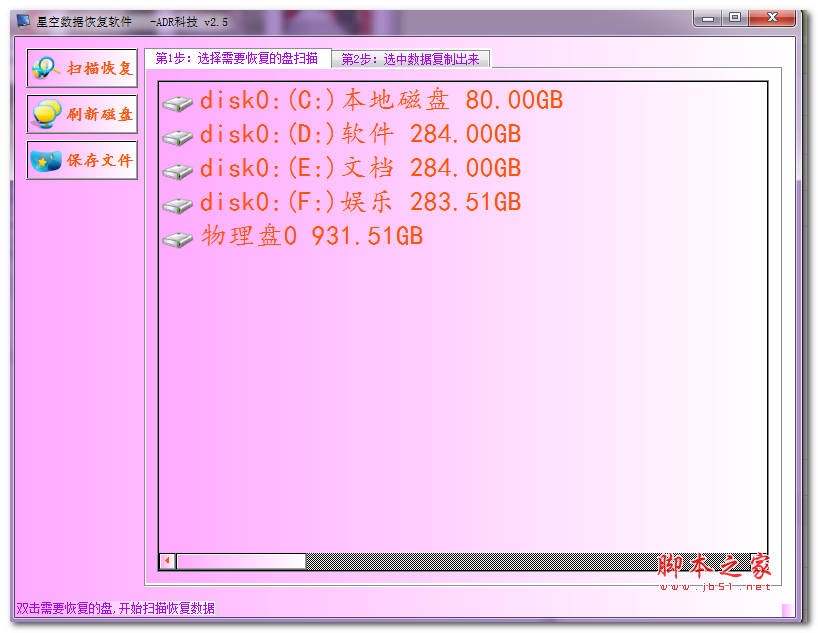Screen dimensions: 818x633
Task: Click the drive icon beside disk0:(E:)文档
Action: tap(178, 169)
